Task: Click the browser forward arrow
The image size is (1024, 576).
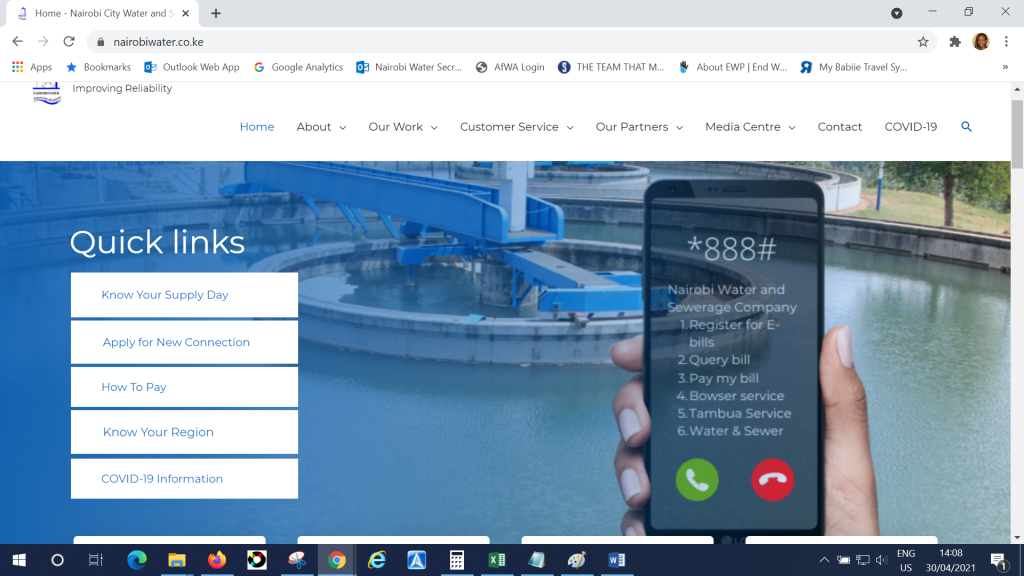Action: (43, 42)
